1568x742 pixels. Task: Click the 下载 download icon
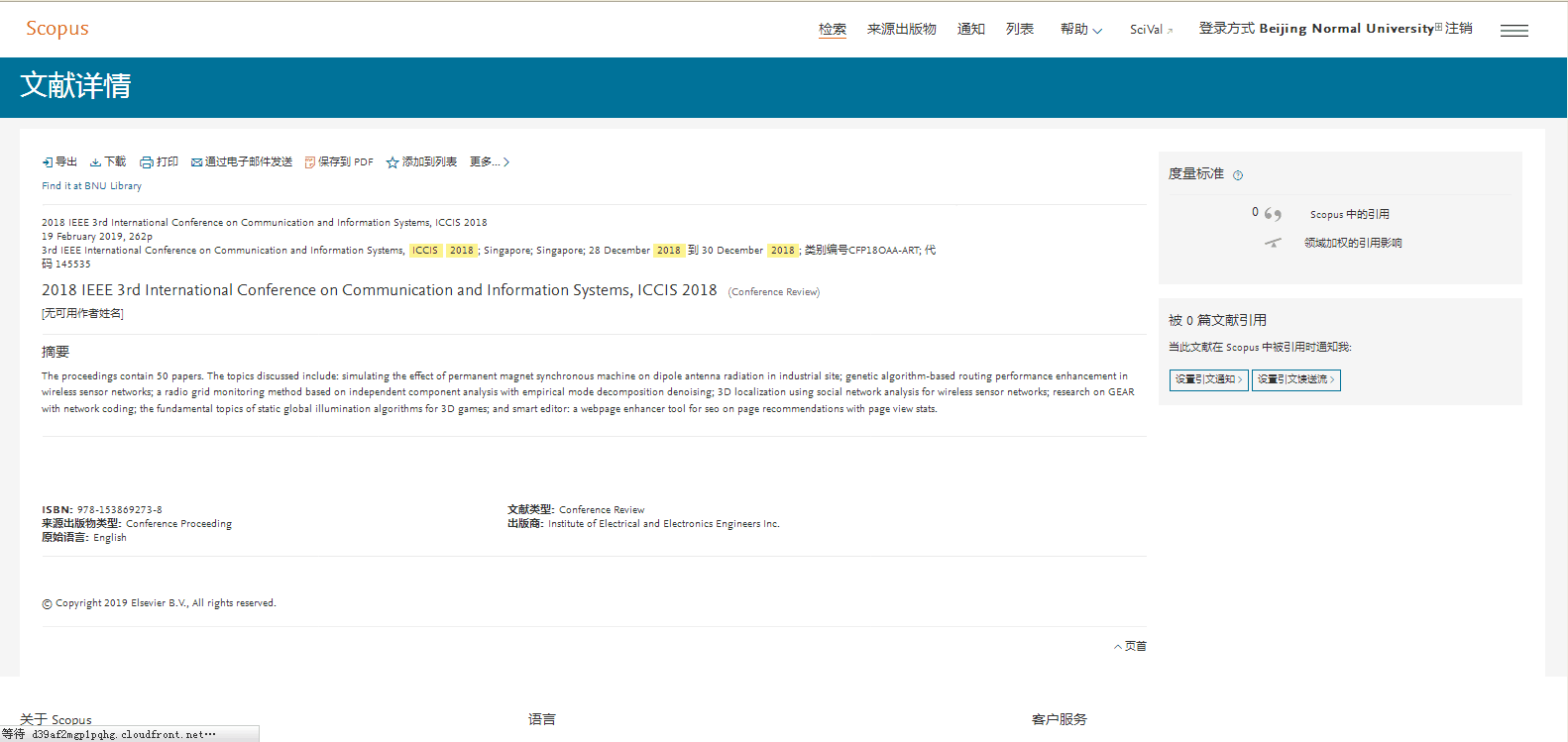95,162
